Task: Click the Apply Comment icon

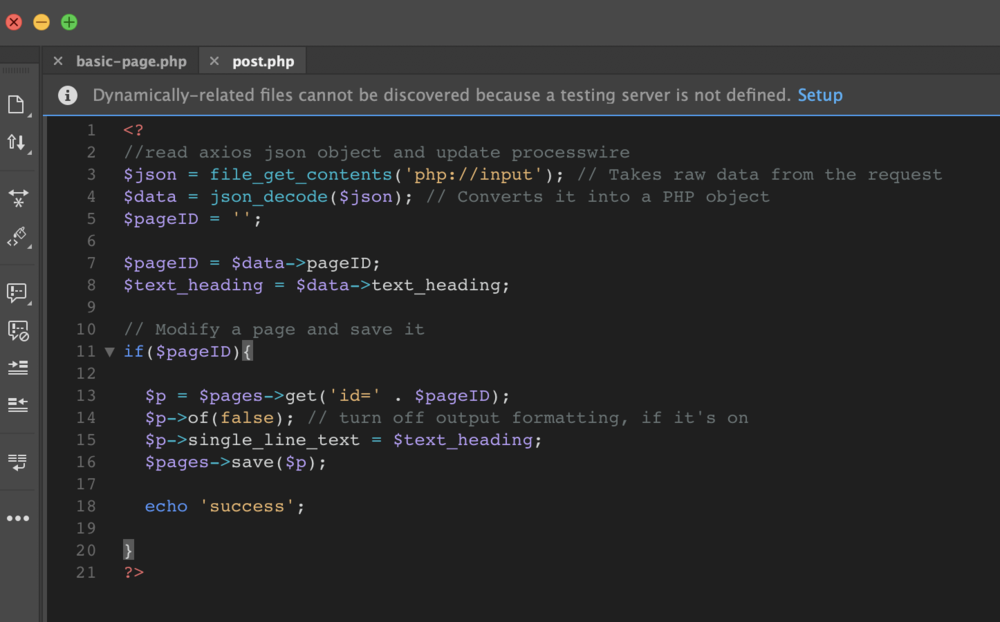Action: pos(14,292)
